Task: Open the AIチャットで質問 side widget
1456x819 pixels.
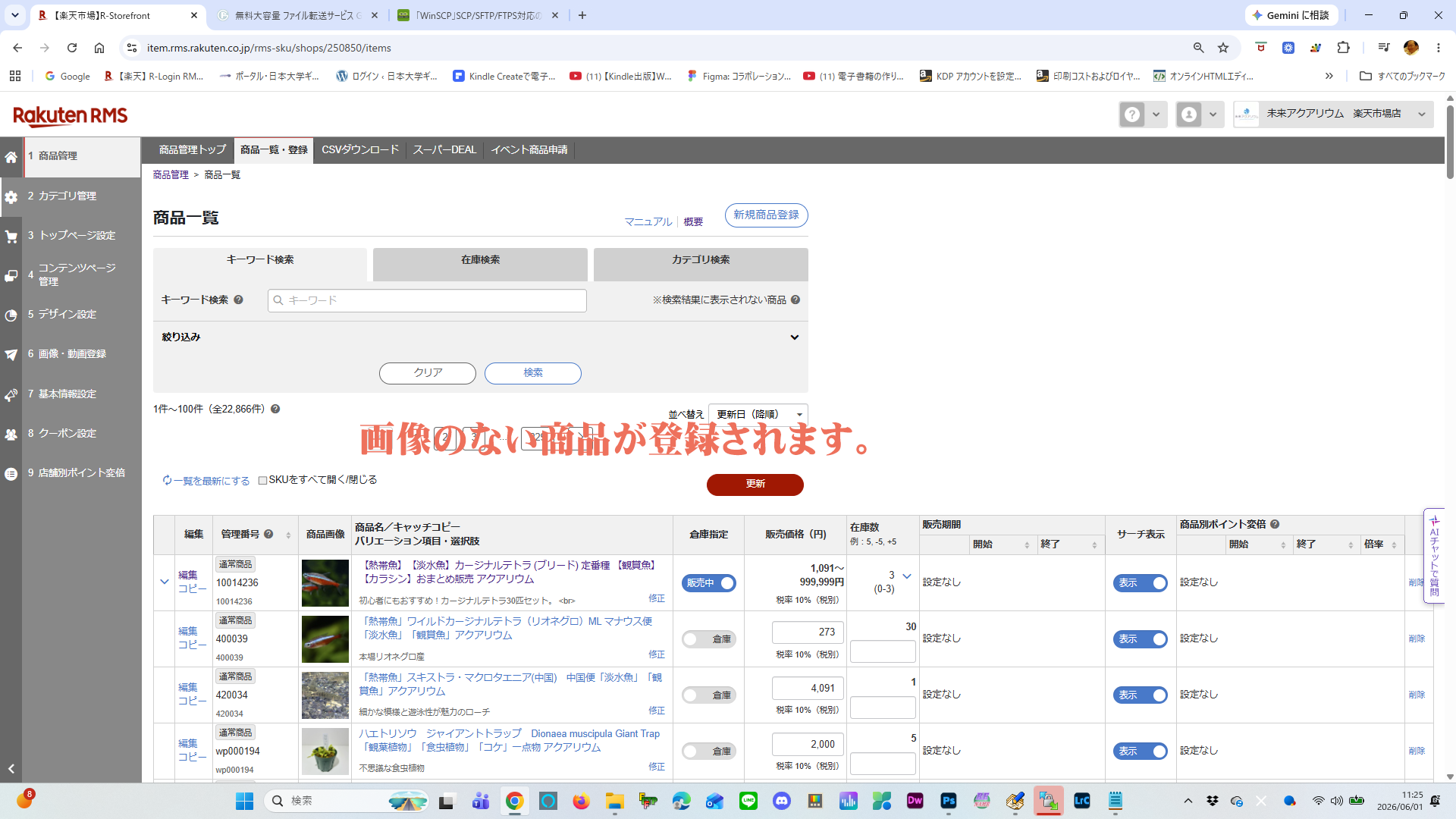Action: tap(1434, 555)
